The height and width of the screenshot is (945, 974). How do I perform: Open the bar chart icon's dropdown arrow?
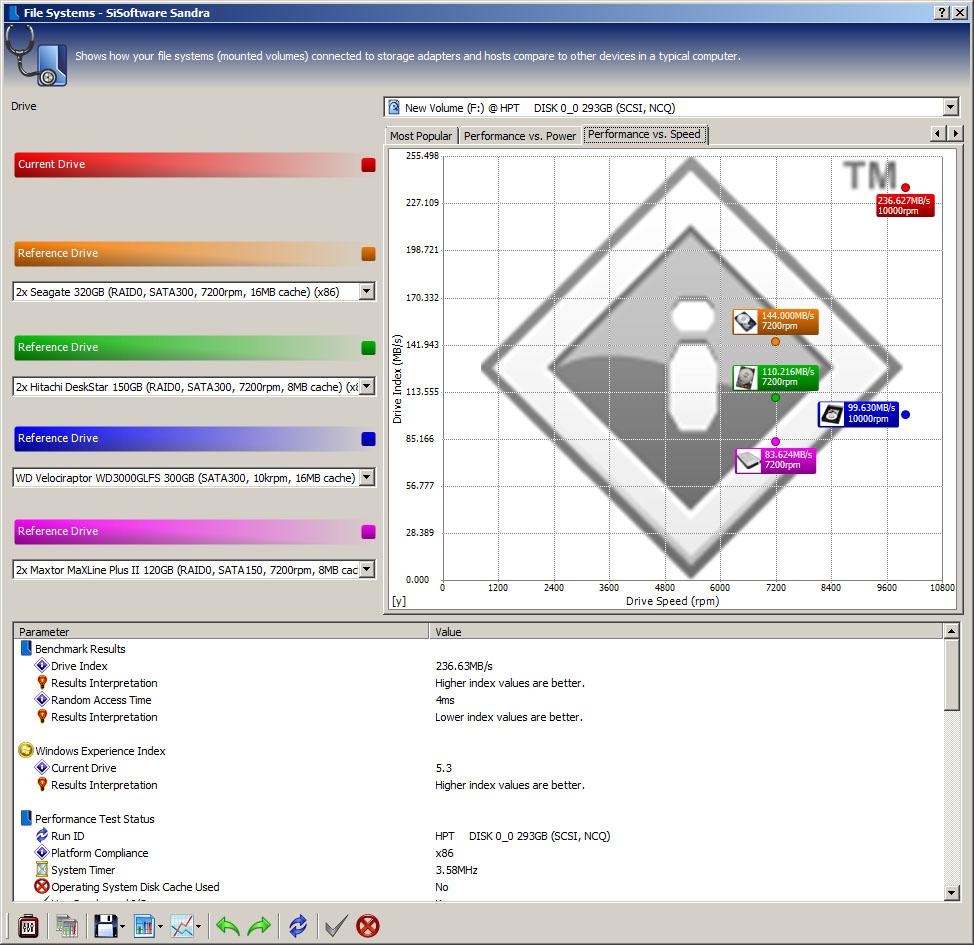pos(160,927)
